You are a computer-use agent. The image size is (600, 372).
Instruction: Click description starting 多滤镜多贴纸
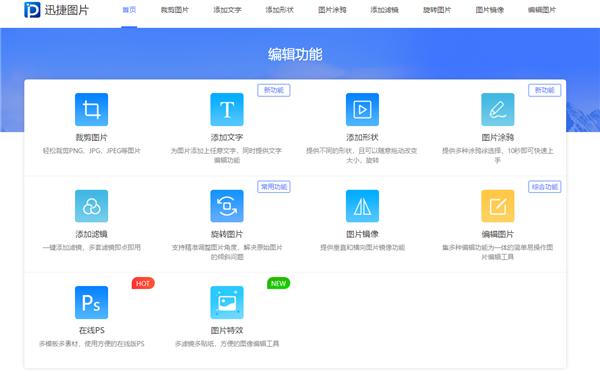click(x=227, y=344)
